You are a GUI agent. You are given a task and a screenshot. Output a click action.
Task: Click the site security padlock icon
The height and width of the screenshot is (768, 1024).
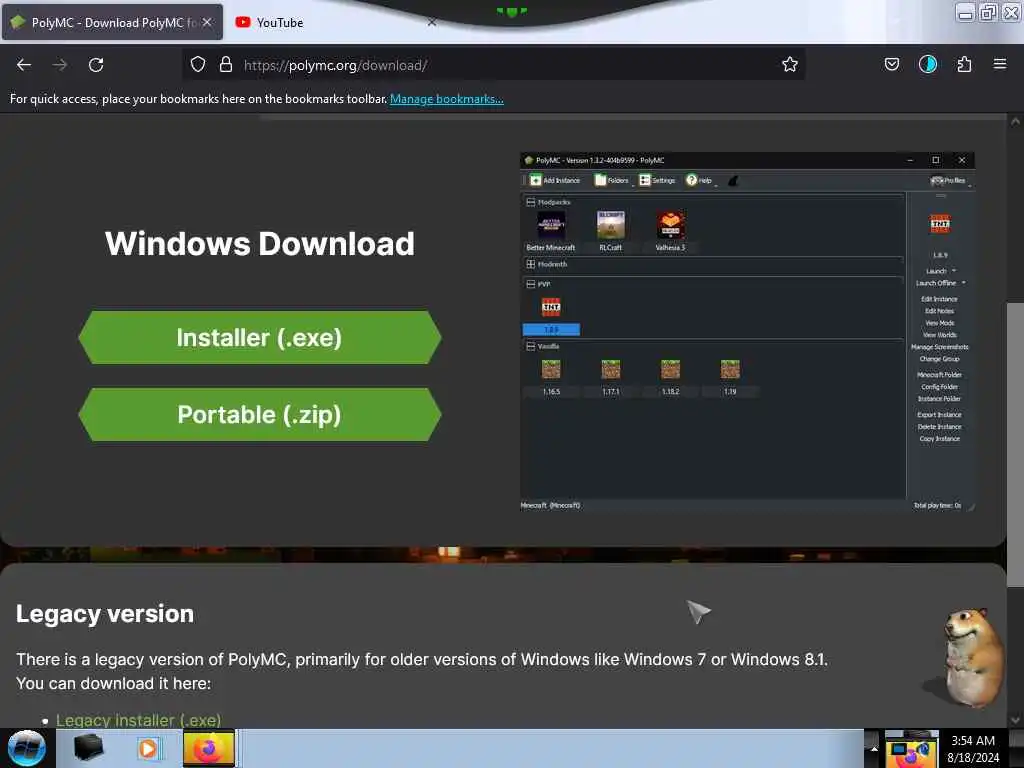pyautogui.click(x=226, y=65)
